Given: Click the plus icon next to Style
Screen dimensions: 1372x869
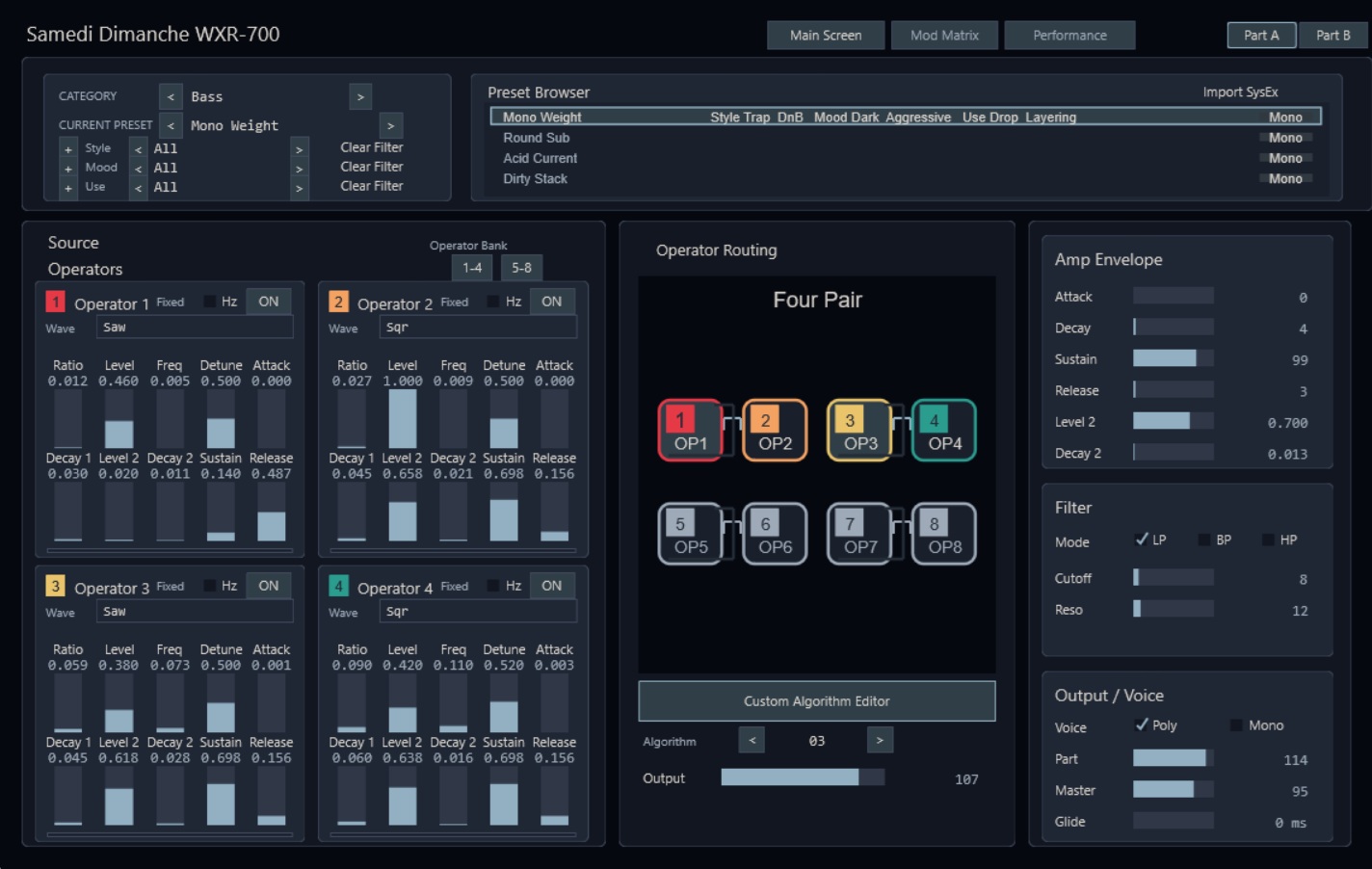Looking at the screenshot, I should click(68, 149).
